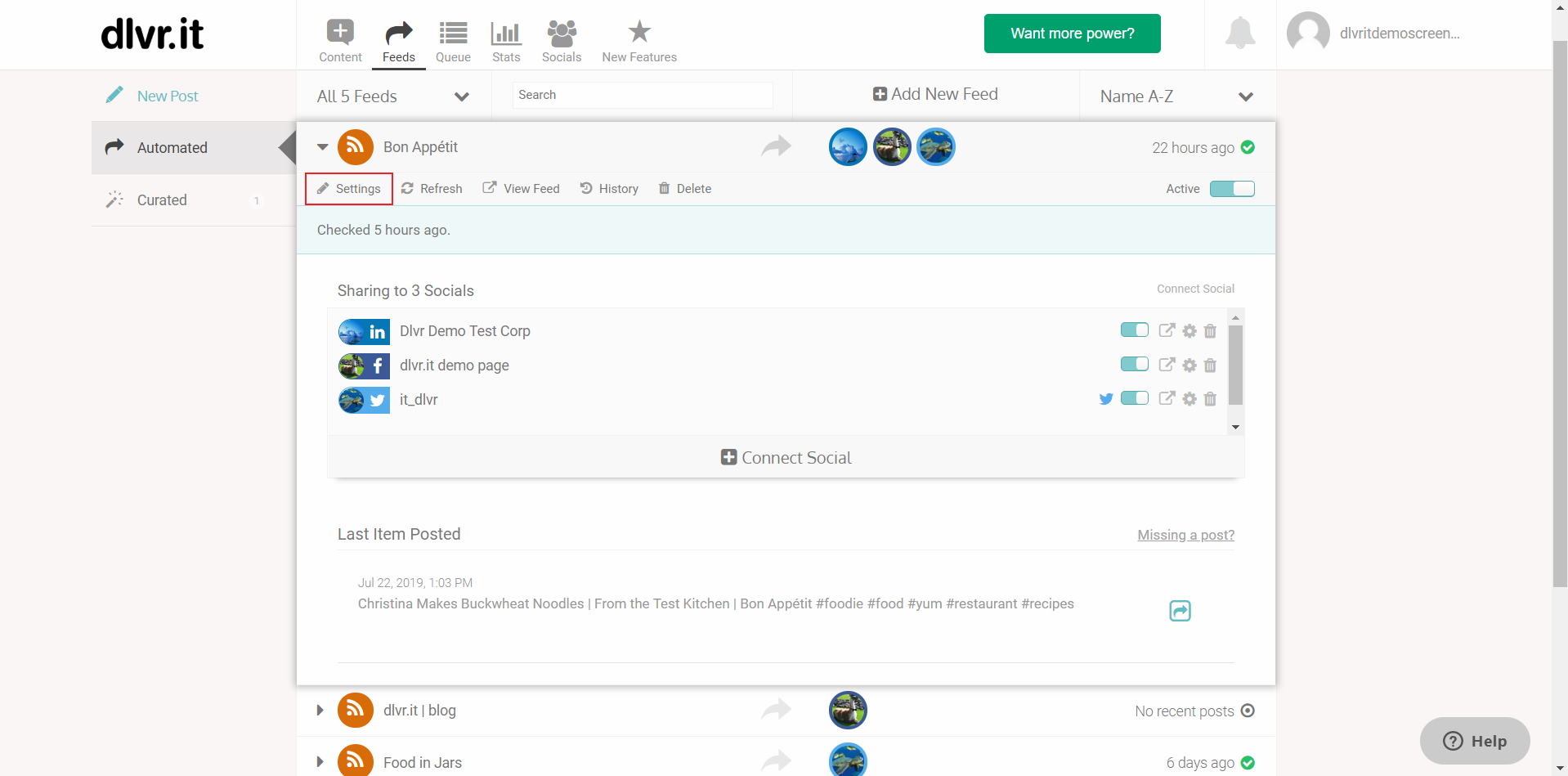Expand the dlvr.it | blog feed row
This screenshot has height=776, width=1568.
320,711
